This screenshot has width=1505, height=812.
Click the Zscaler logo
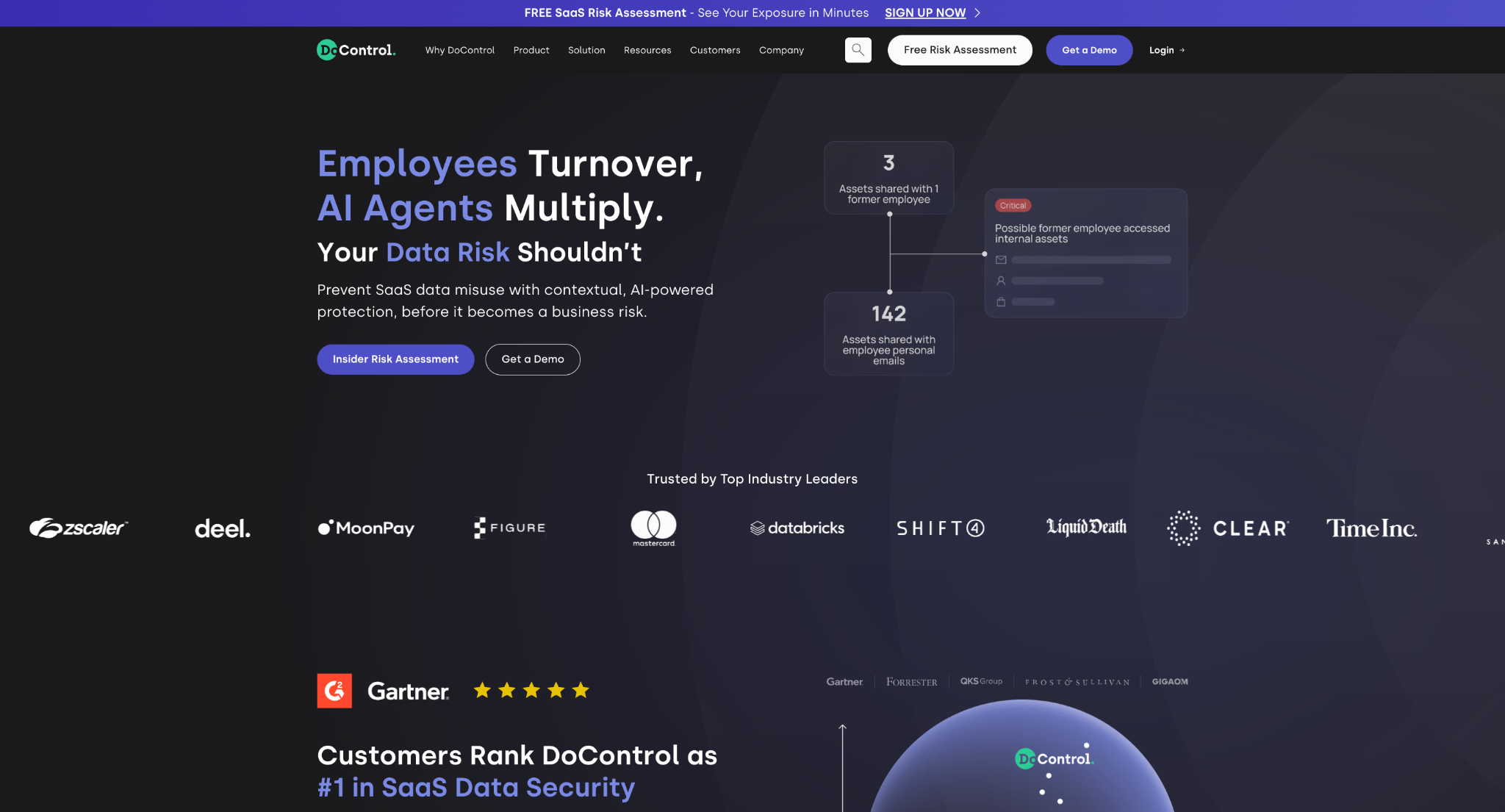pyautogui.click(x=79, y=528)
